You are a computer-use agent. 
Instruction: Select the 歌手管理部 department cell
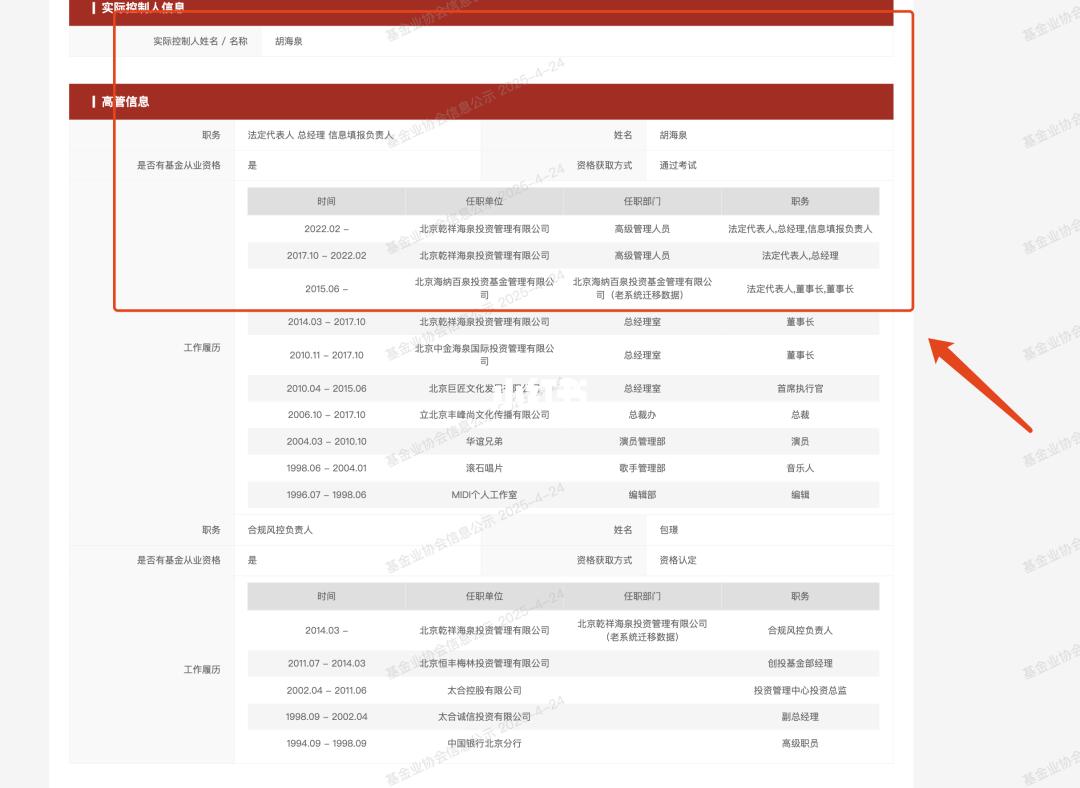pos(642,468)
